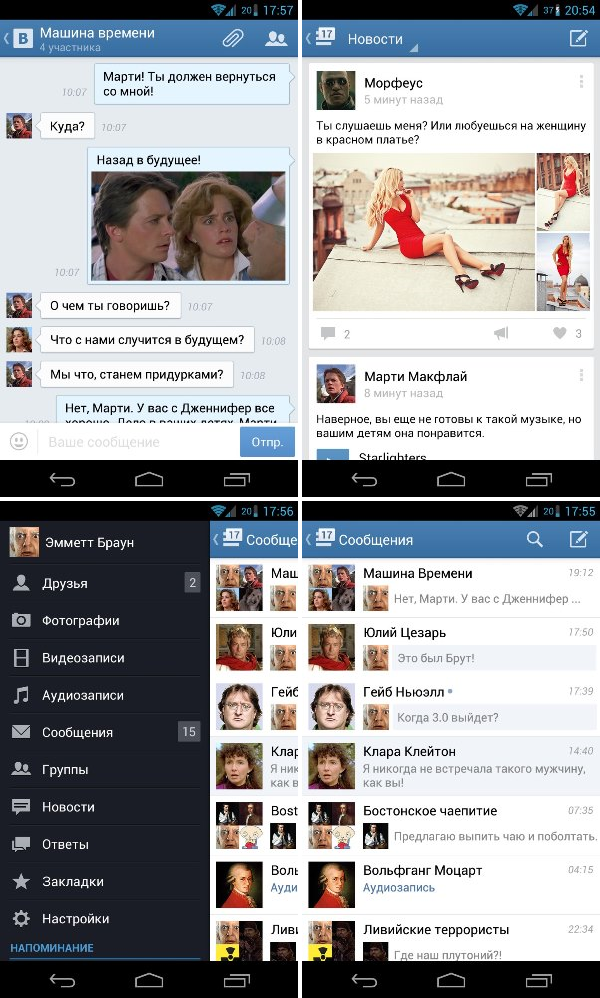Open Морфеус profile avatar
600x998 pixels.
[335, 90]
